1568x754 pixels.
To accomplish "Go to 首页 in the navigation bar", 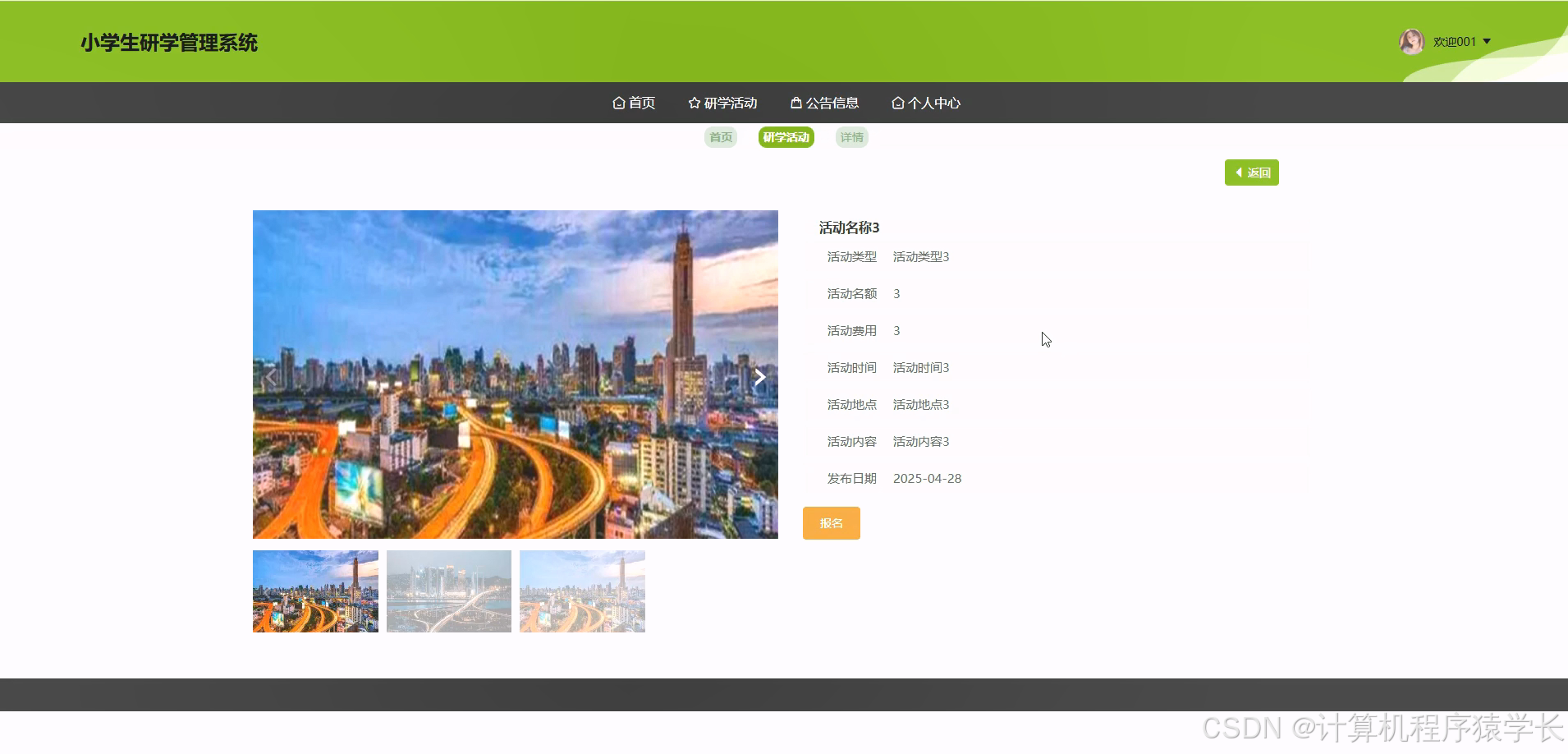I will tap(634, 103).
